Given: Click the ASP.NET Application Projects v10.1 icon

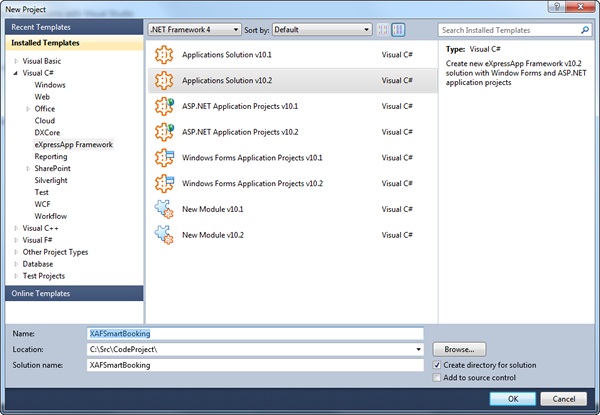Looking at the screenshot, I should 164,106.
